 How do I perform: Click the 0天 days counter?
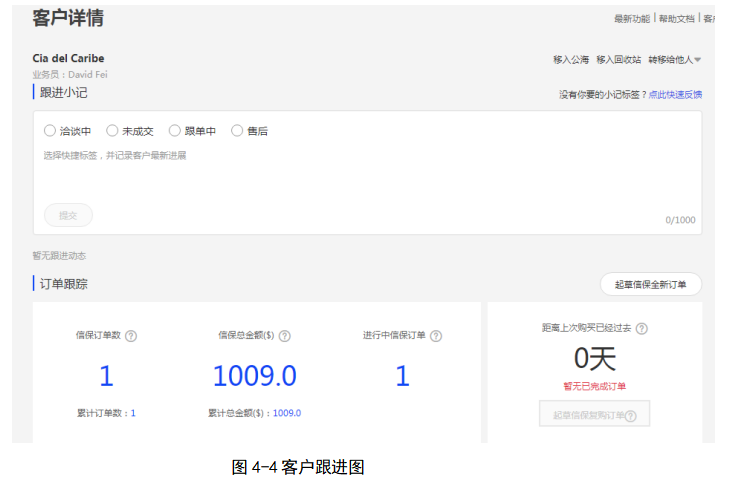coord(595,358)
